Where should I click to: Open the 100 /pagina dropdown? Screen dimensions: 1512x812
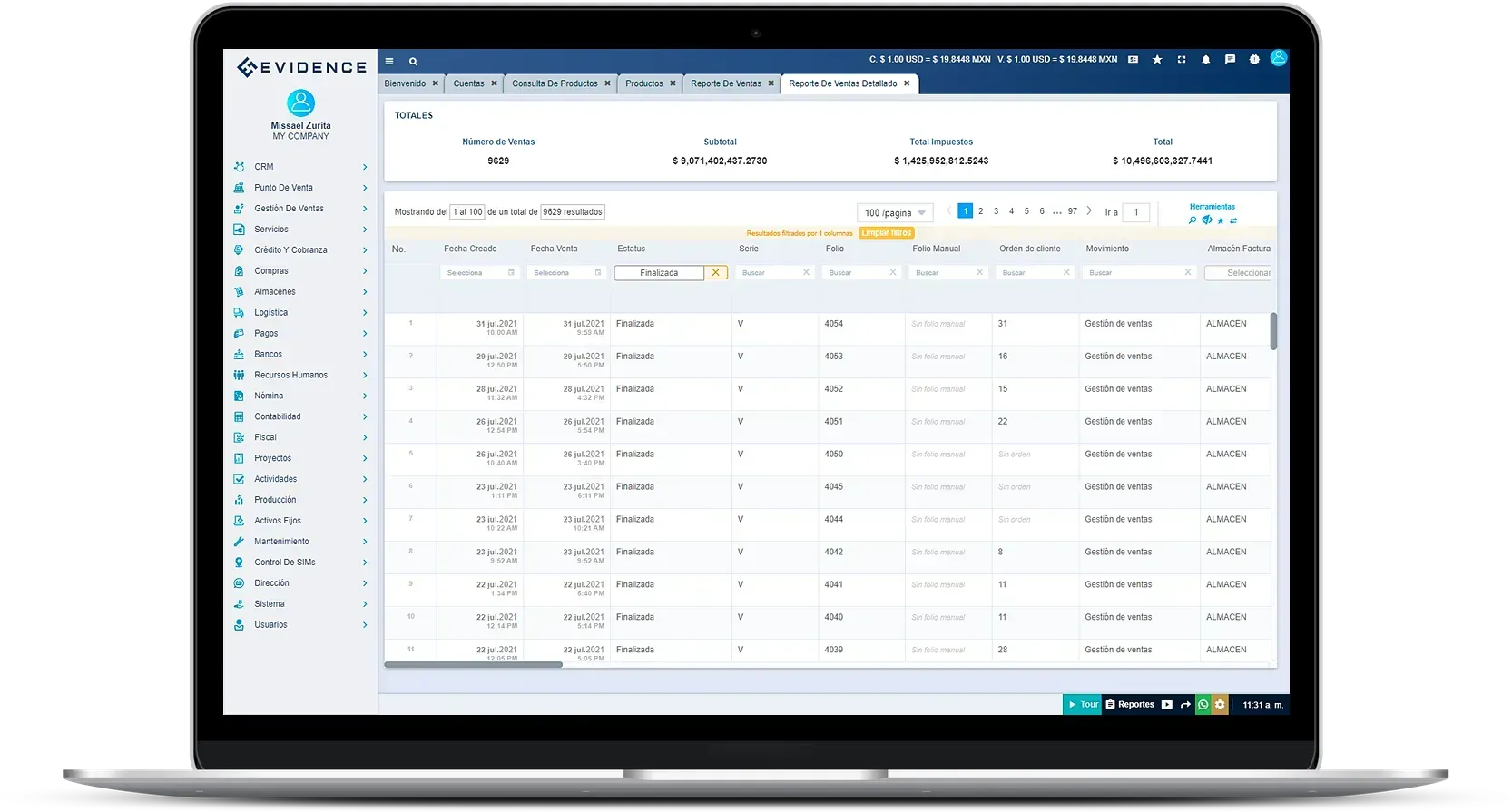pos(895,213)
